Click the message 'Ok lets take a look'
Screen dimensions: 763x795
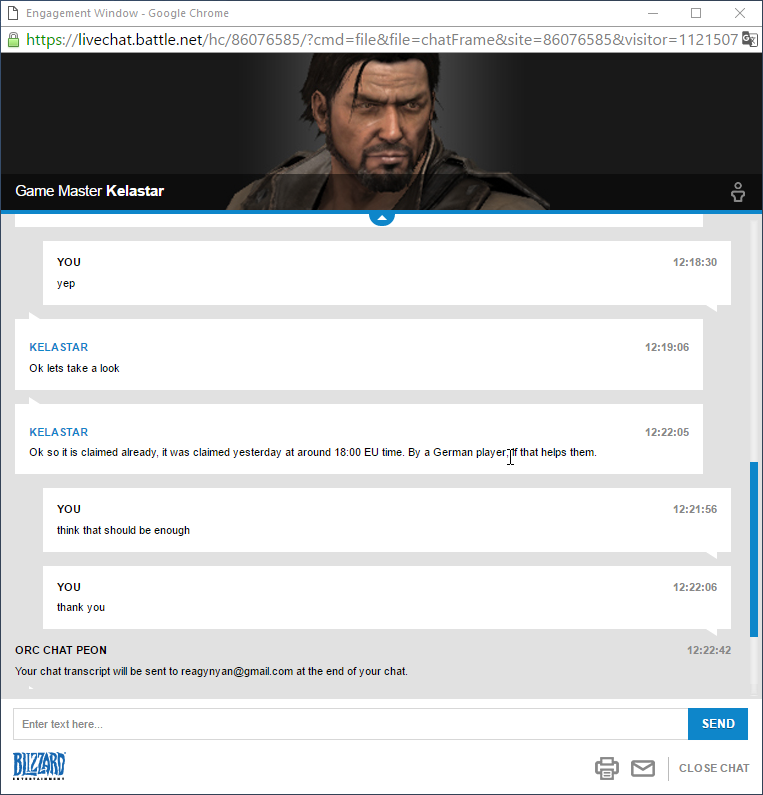tap(74, 368)
